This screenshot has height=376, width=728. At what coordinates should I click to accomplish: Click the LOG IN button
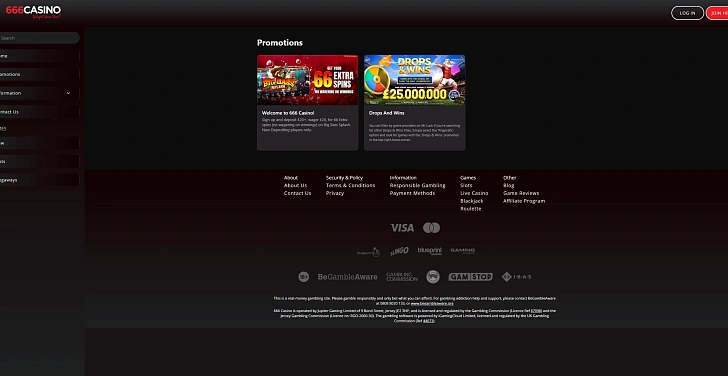pos(687,13)
